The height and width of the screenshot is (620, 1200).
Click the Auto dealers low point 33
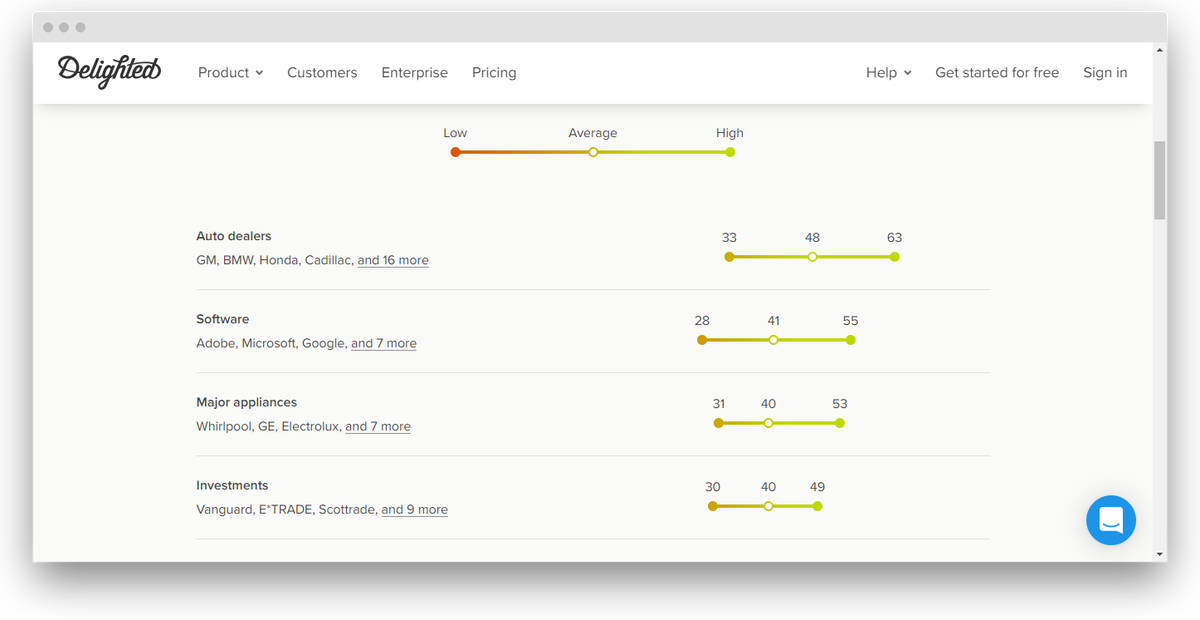pyautogui.click(x=729, y=257)
